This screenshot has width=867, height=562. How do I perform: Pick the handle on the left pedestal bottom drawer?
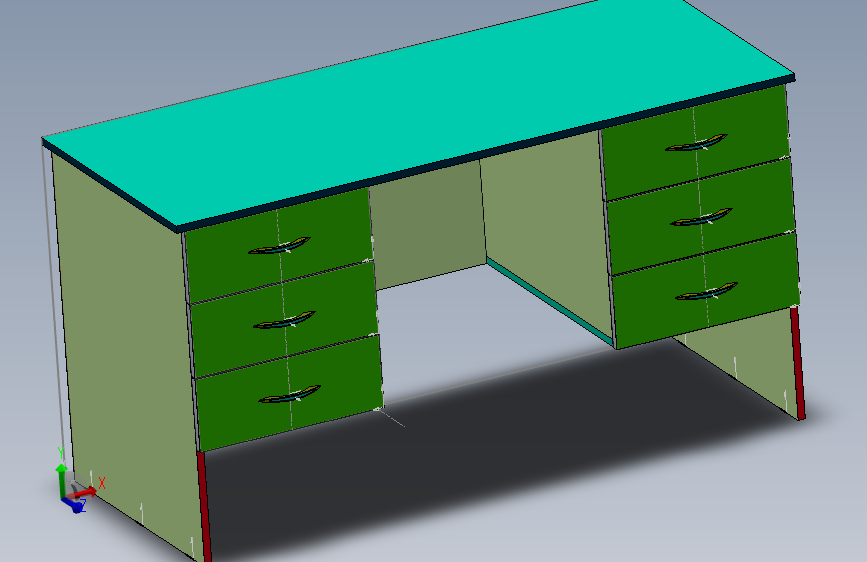pos(290,394)
